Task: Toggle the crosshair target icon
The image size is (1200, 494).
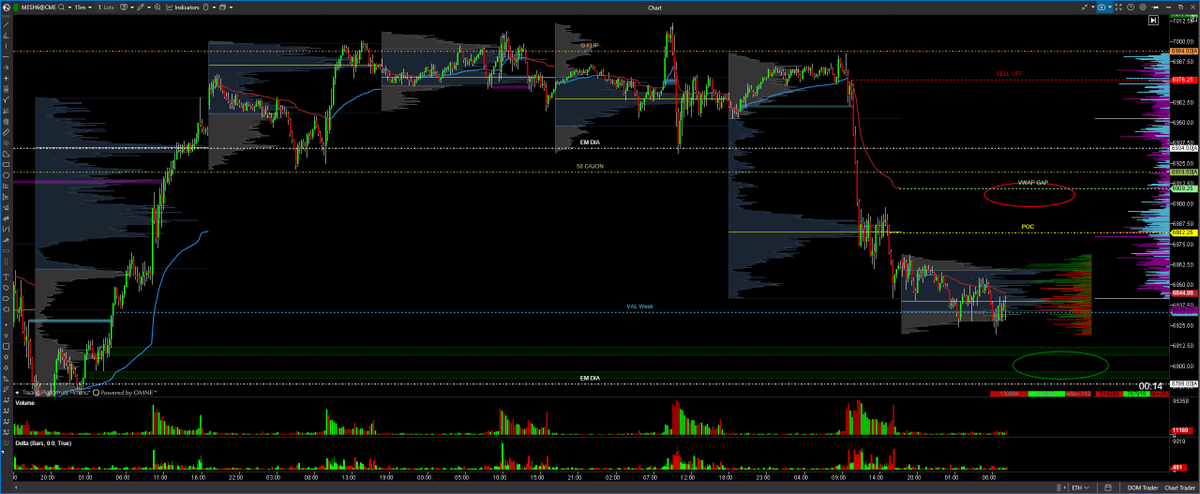Action: click(x=1143, y=7)
